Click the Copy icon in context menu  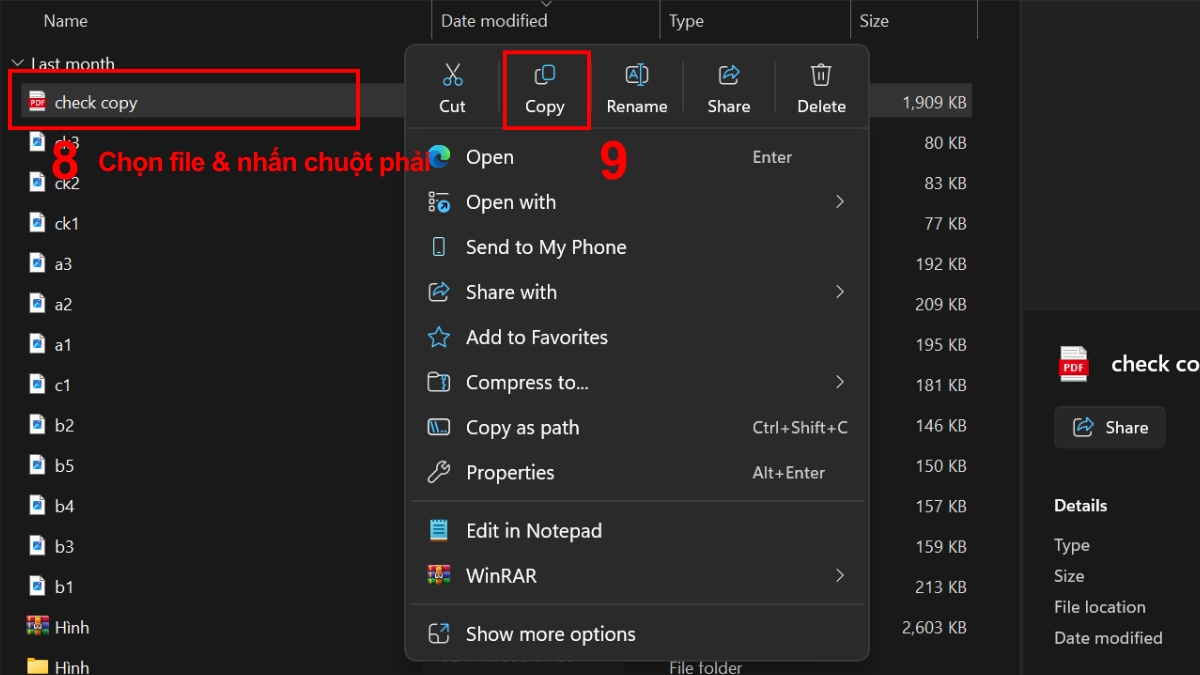pyautogui.click(x=545, y=75)
